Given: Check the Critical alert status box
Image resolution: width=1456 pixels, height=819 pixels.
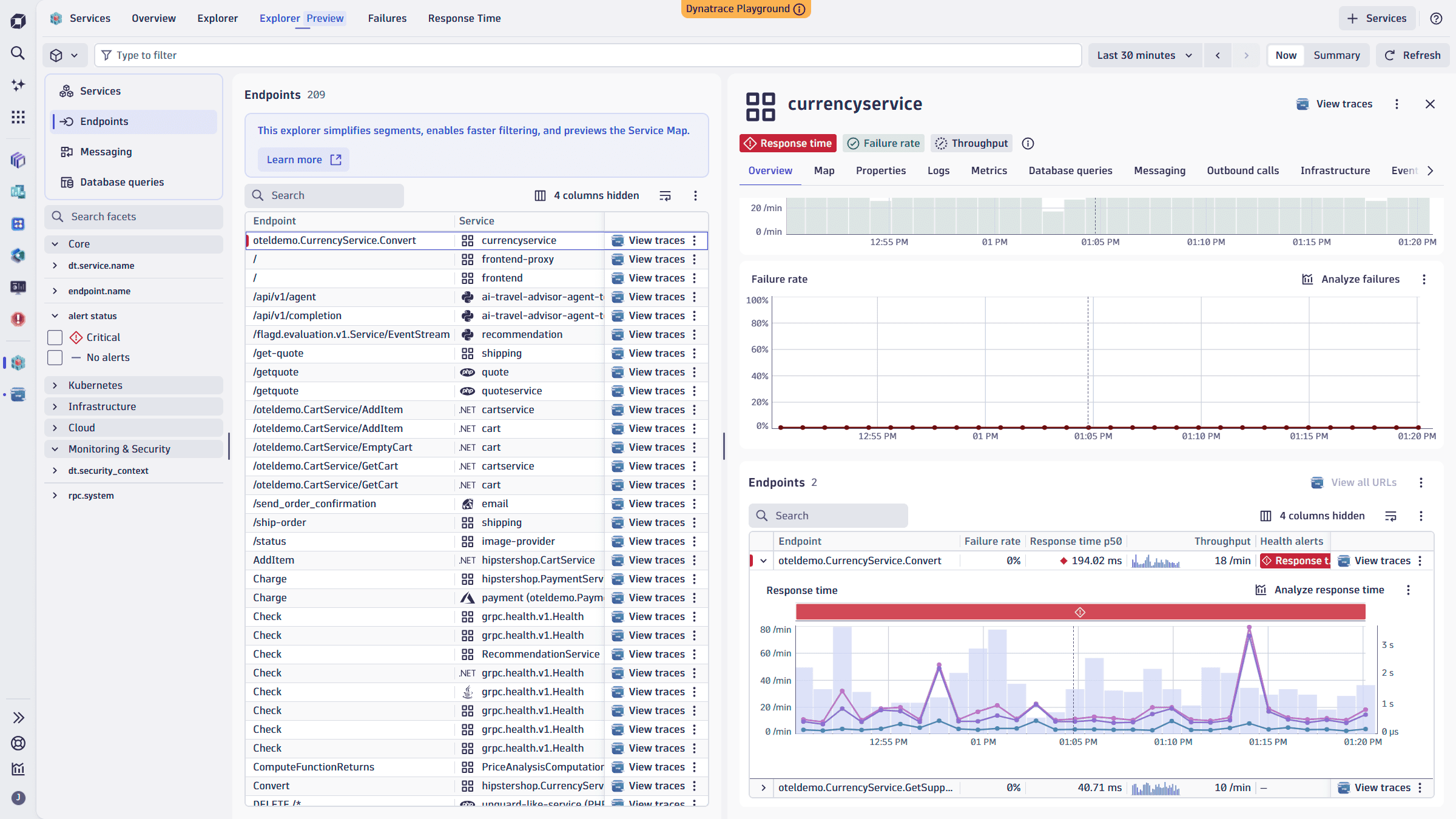Looking at the screenshot, I should [55, 337].
